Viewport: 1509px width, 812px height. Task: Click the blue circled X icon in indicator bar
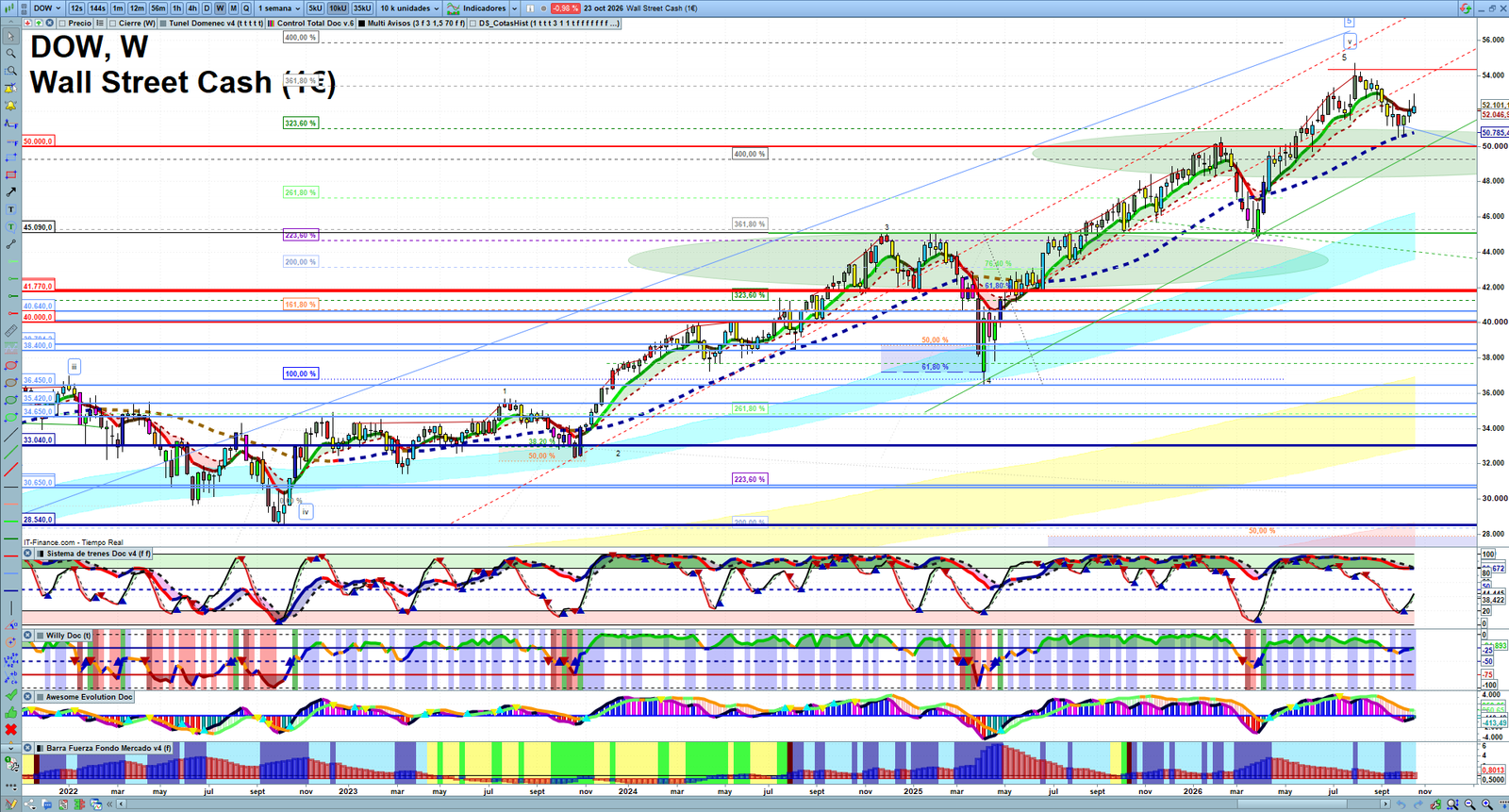(x=49, y=23)
